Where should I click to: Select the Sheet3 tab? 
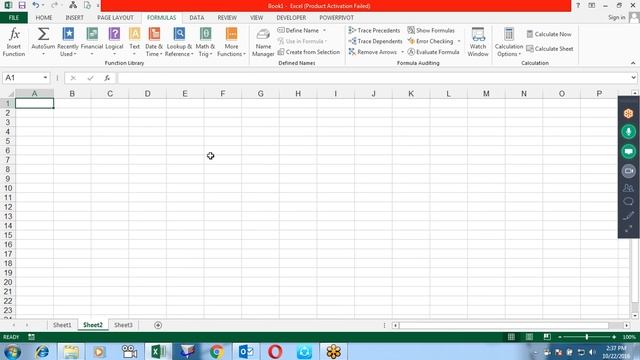coord(123,325)
